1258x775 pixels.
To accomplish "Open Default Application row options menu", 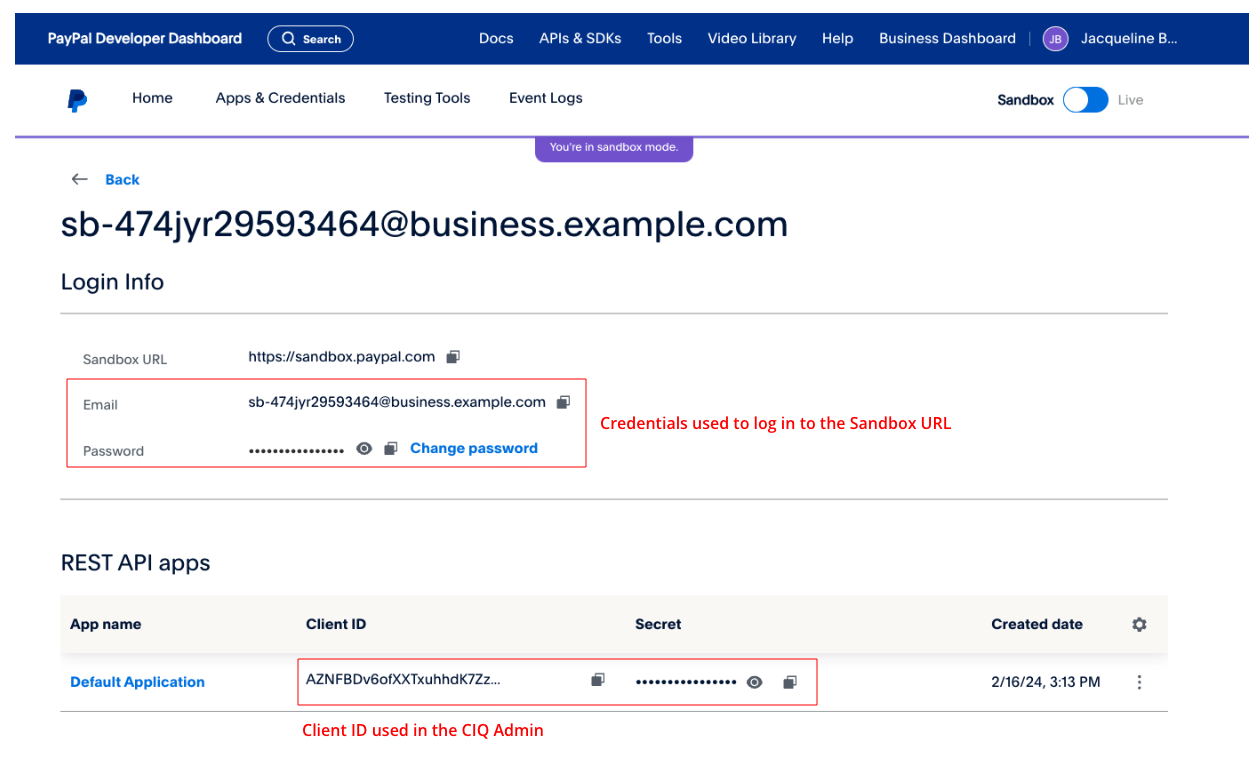I will pos(1139,682).
